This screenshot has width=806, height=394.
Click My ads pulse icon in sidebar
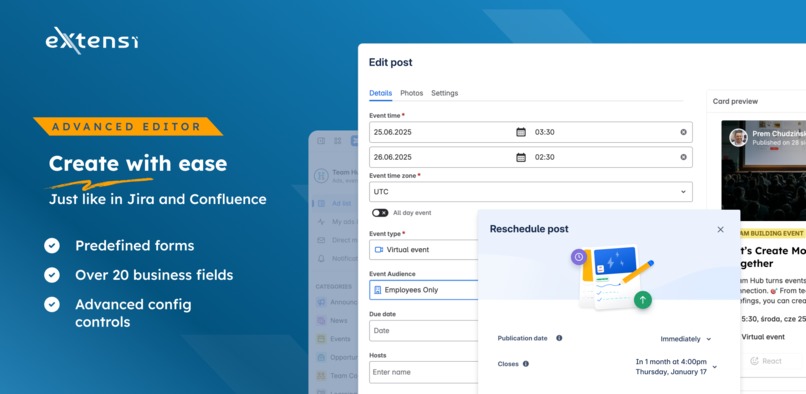click(321, 222)
